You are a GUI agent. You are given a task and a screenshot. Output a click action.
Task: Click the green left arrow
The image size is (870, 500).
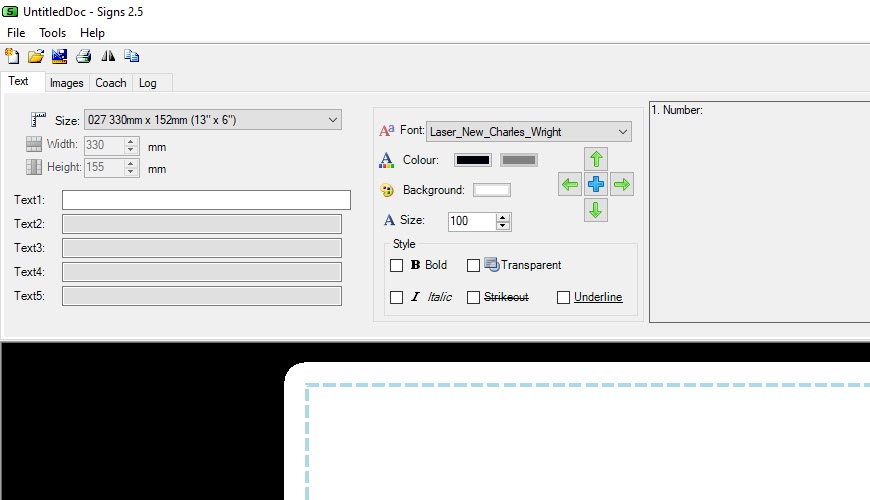(x=570, y=184)
